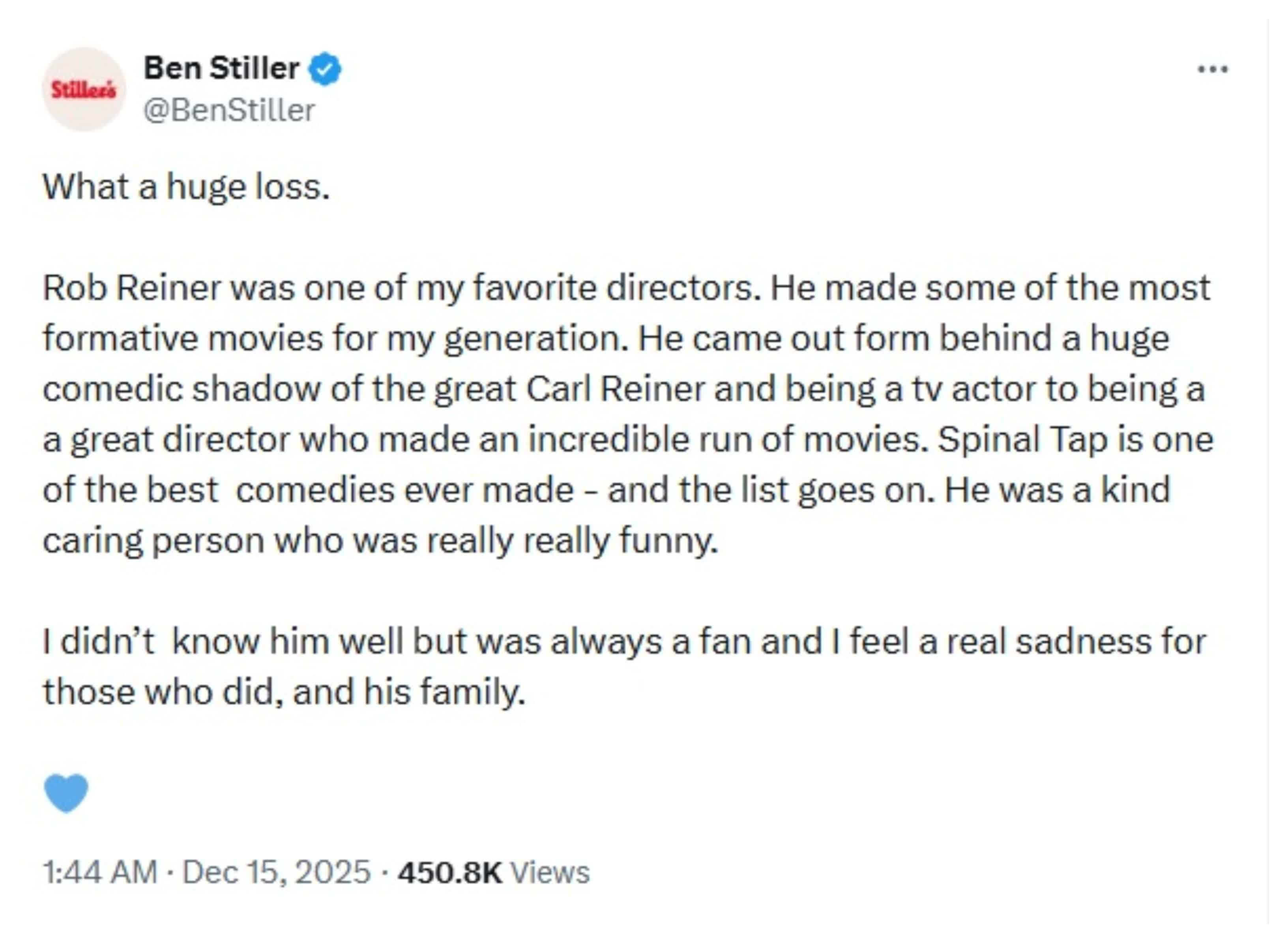Viewport: 1288px width, 943px height.
Task: Click the 1:44 AM timestamp
Action: [x=100, y=872]
